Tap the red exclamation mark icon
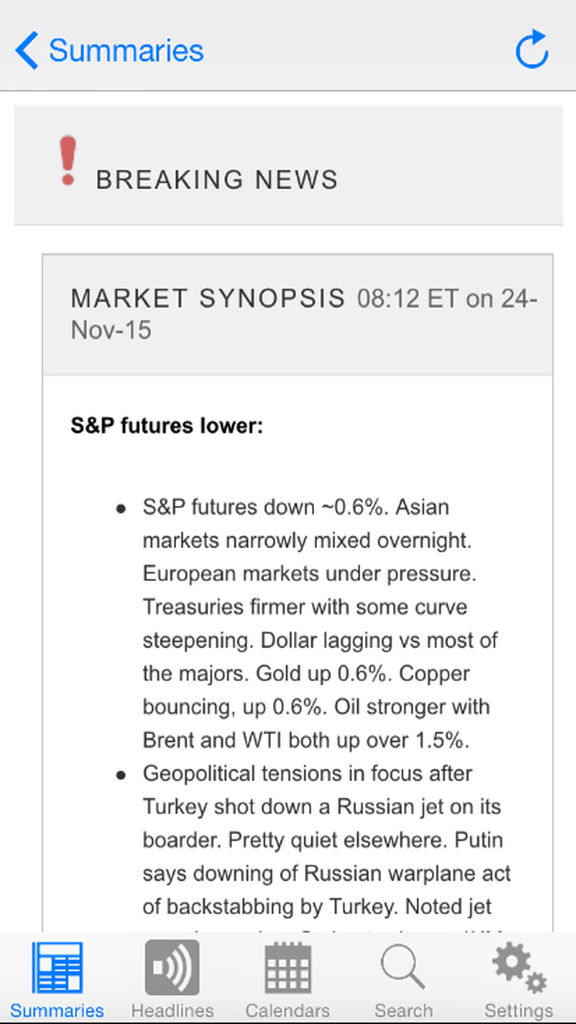 [67, 161]
